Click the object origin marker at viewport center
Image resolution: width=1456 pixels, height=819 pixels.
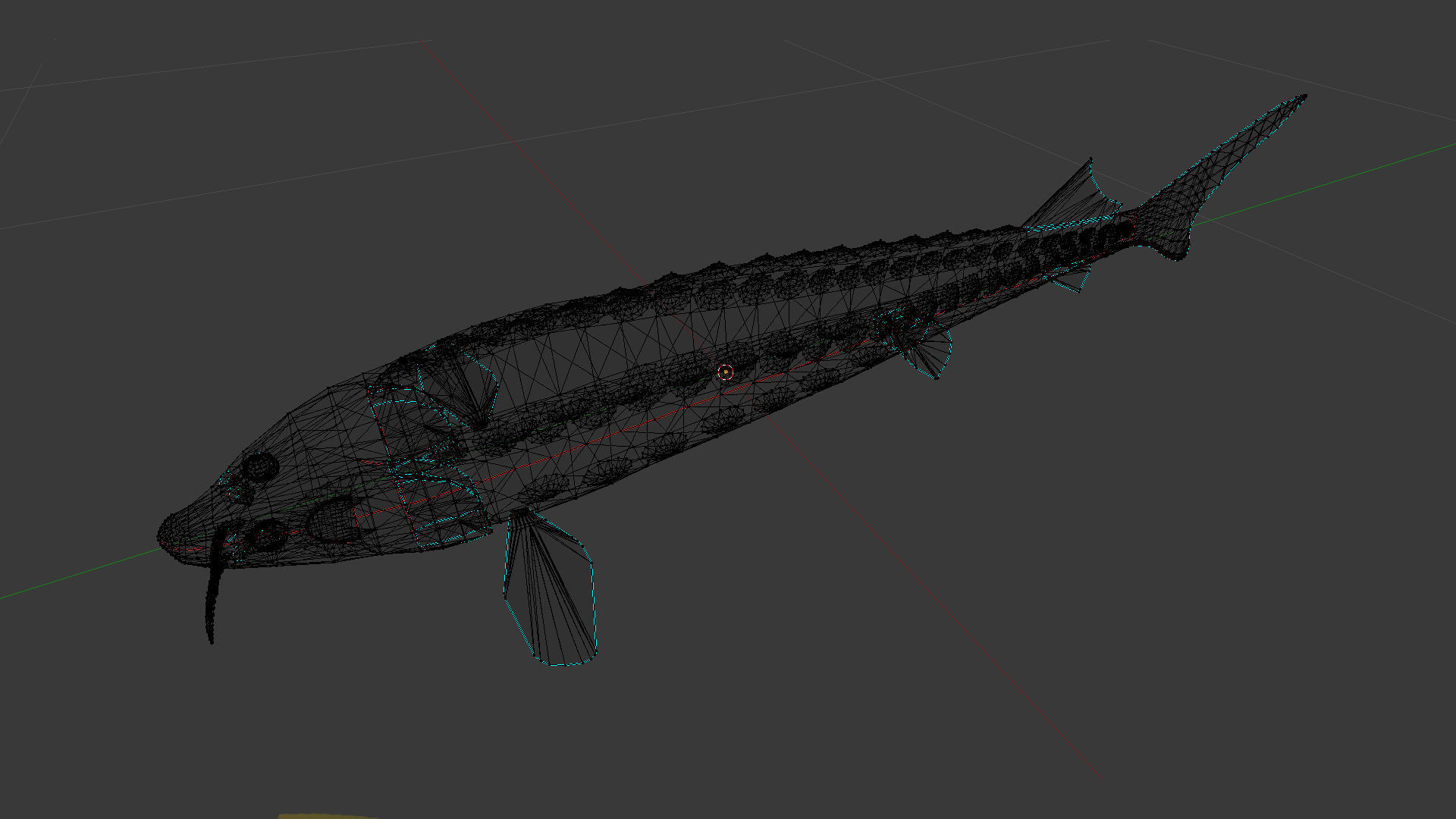point(725,372)
